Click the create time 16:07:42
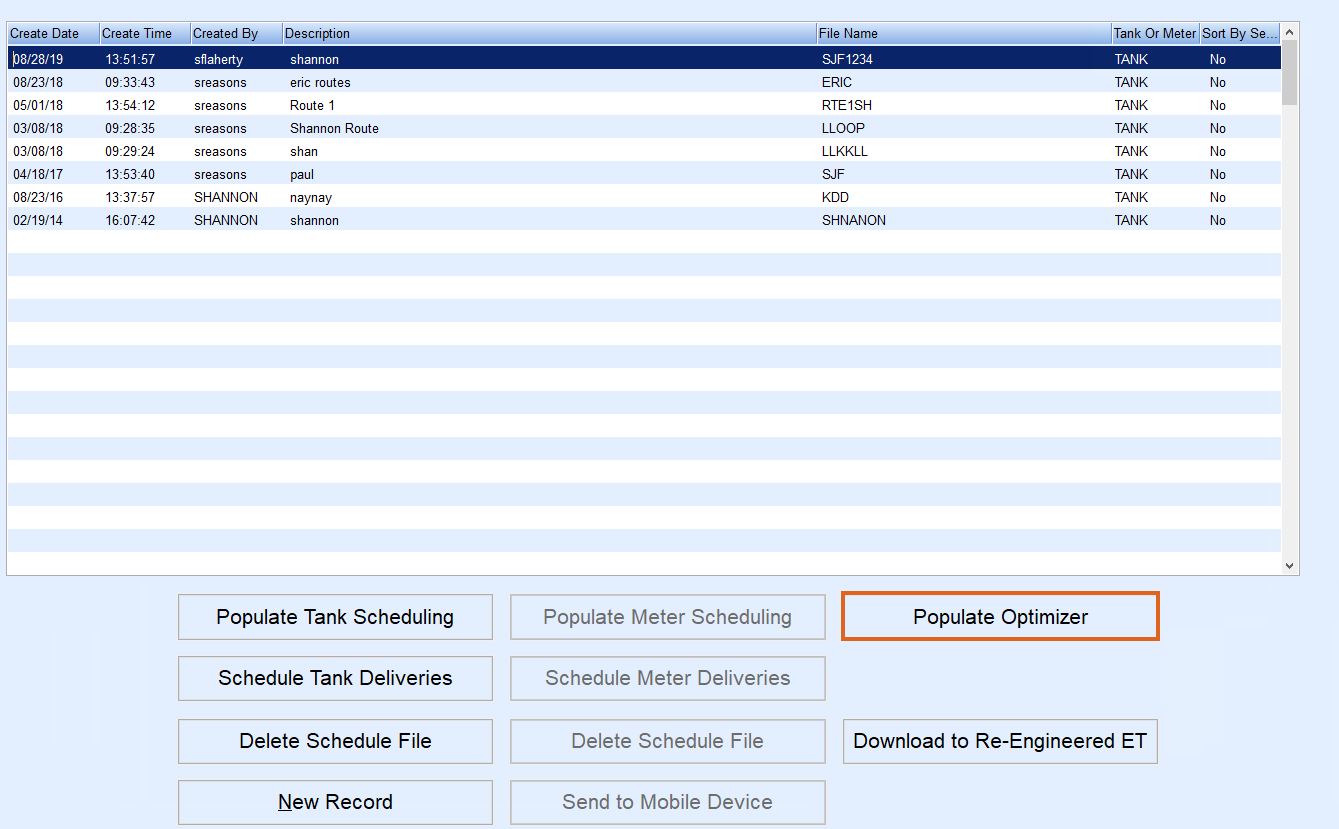 click(130, 220)
